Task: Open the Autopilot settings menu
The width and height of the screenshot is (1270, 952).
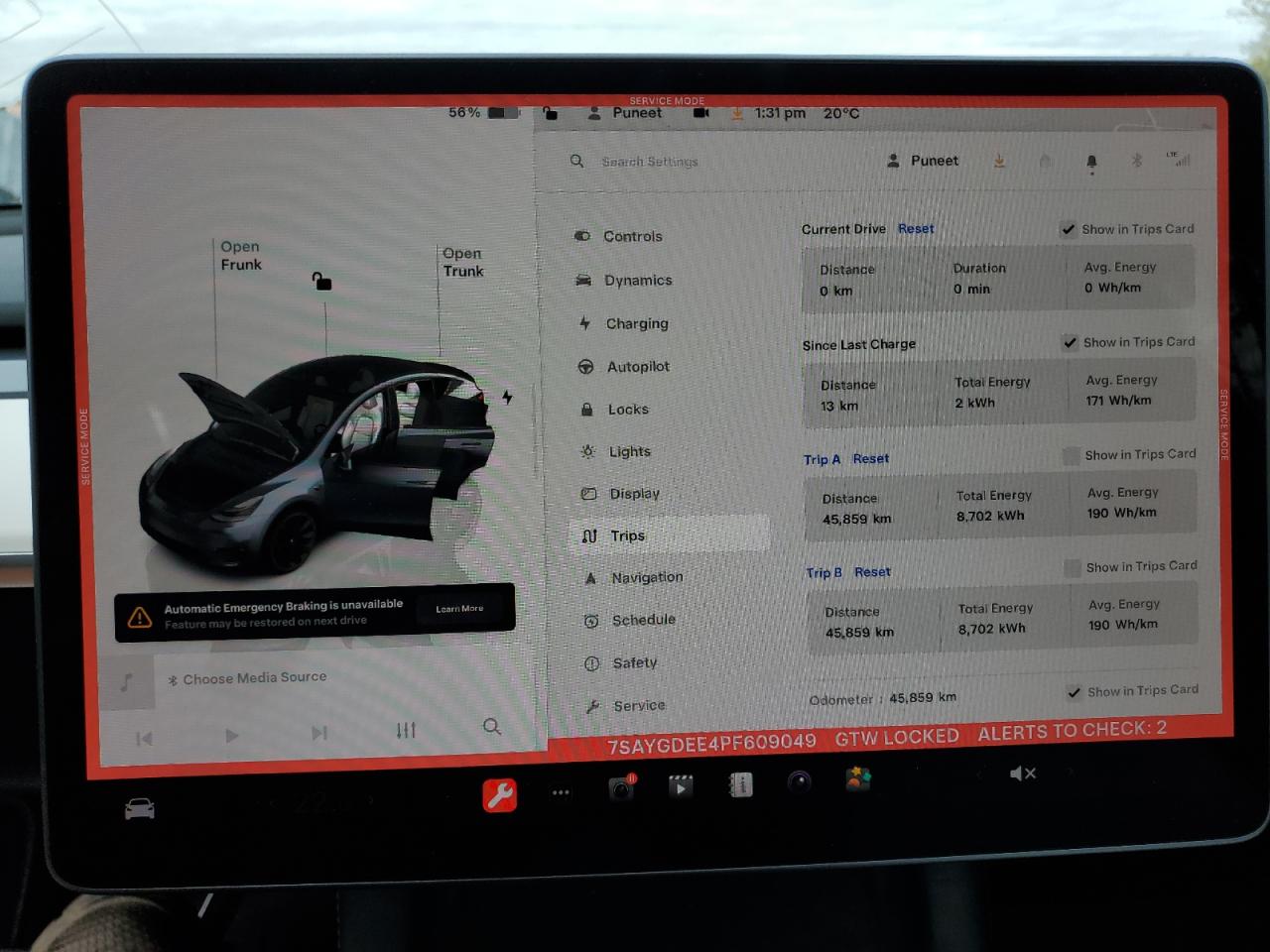Action: (624, 366)
